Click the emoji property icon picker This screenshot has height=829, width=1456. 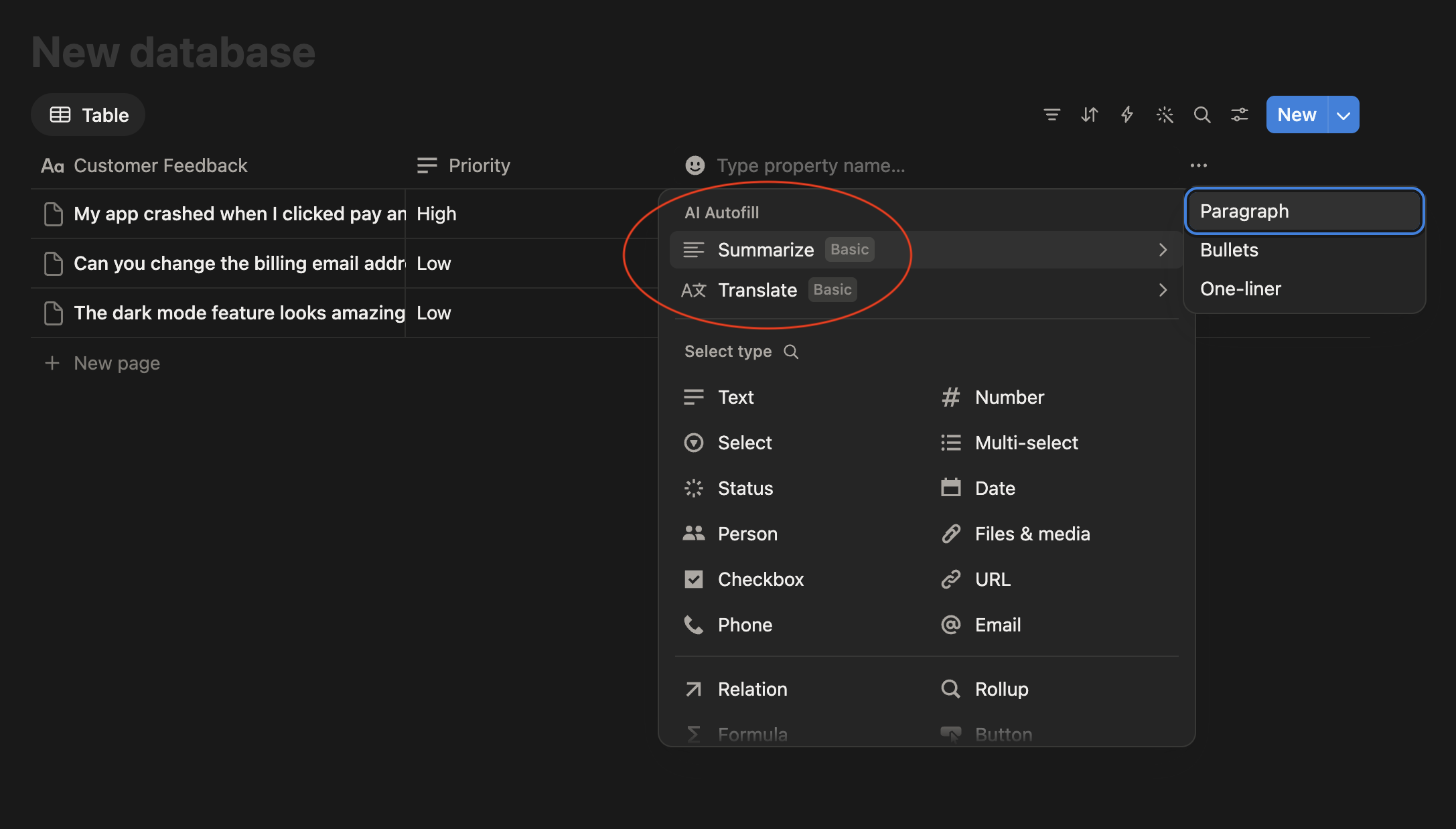695,165
